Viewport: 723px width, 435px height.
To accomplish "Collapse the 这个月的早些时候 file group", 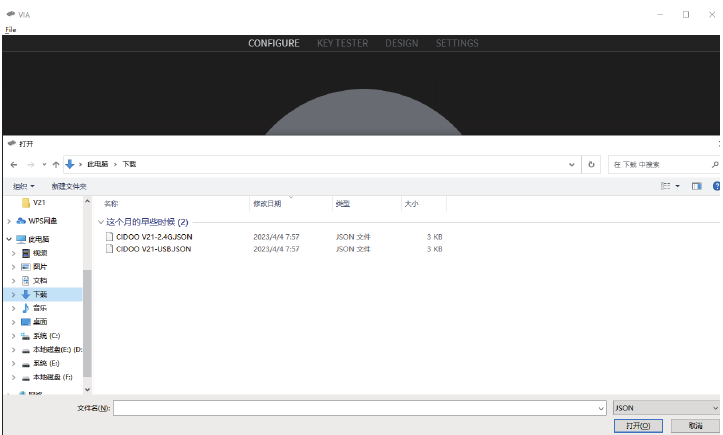I will pos(100,222).
